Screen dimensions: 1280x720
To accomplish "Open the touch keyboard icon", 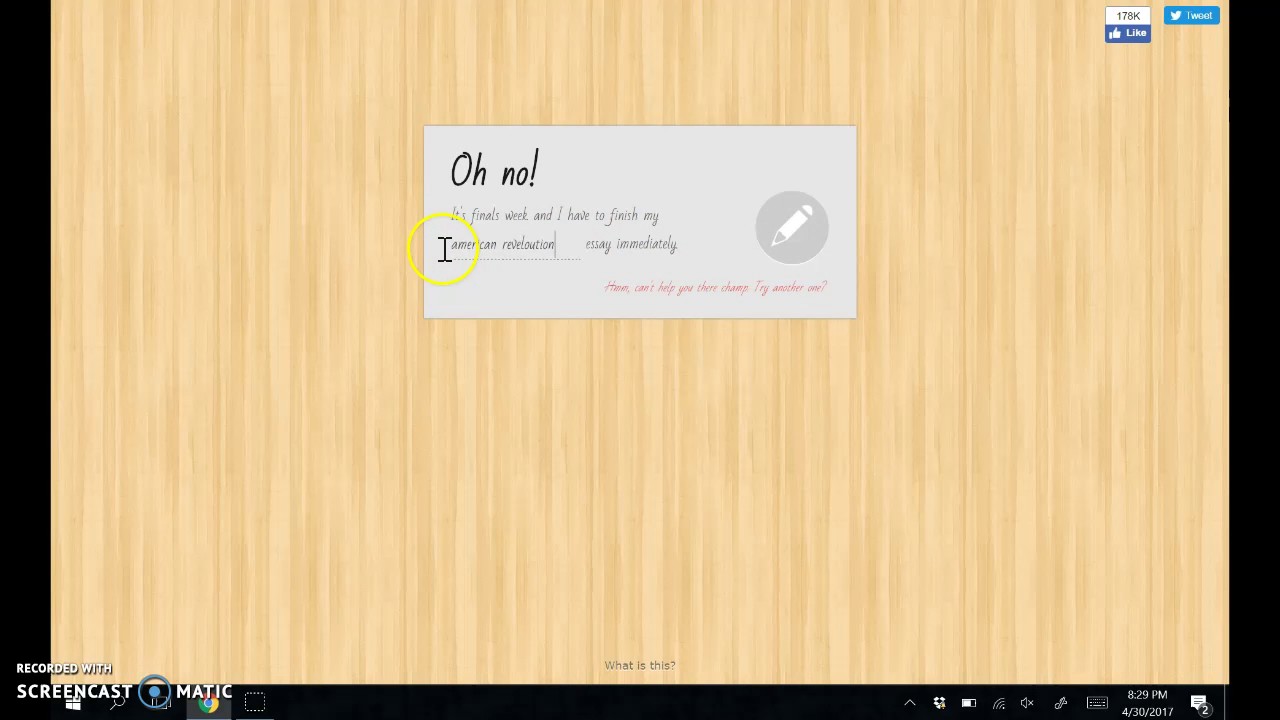I will (x=1097, y=703).
